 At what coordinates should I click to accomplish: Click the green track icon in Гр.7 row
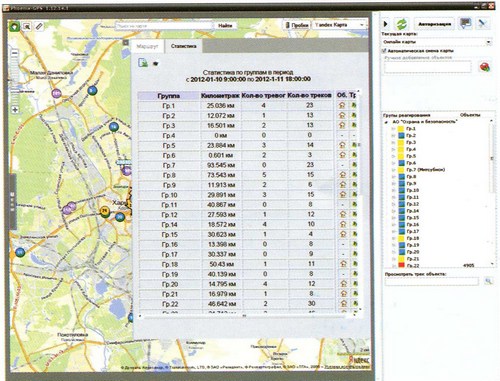(x=354, y=165)
